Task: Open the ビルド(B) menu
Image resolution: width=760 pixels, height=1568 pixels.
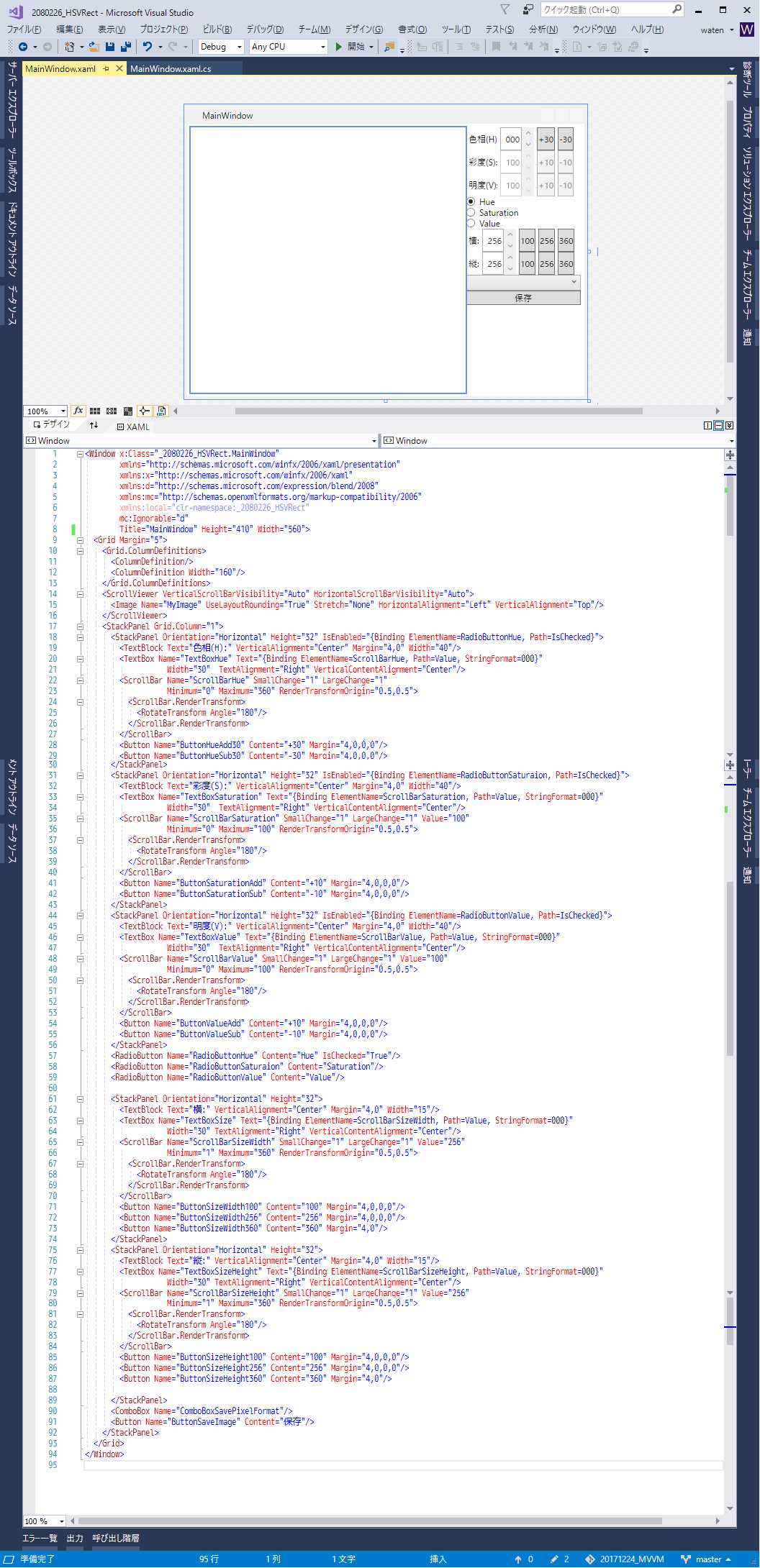Action: [217, 29]
